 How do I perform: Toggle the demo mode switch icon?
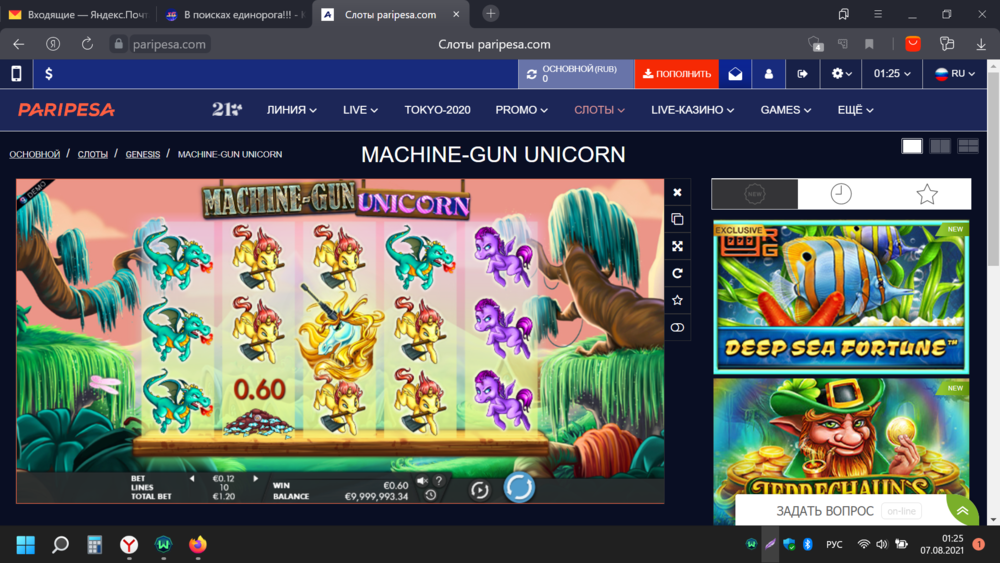pos(677,328)
